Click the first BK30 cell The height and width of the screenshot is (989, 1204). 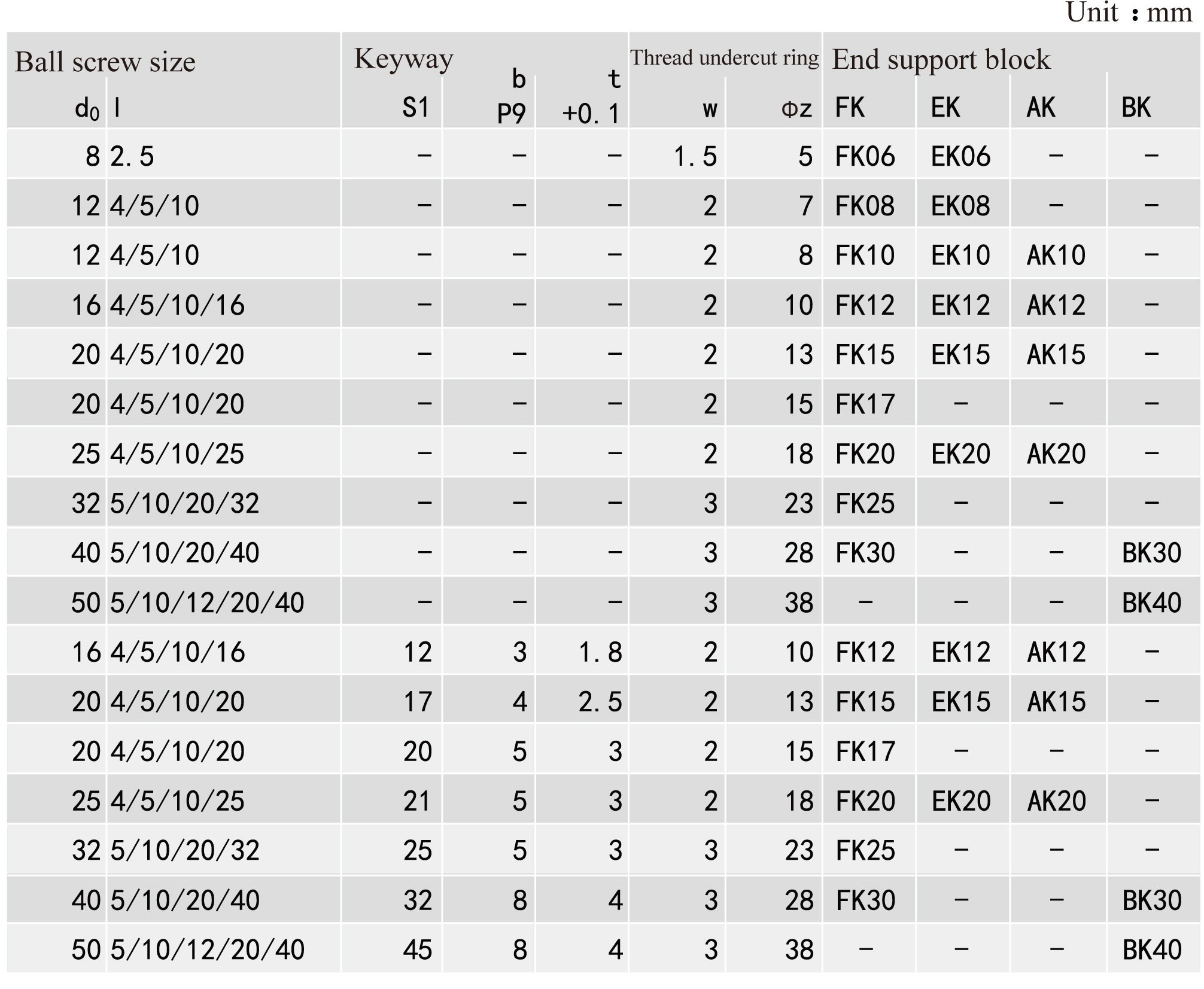coord(1152,553)
